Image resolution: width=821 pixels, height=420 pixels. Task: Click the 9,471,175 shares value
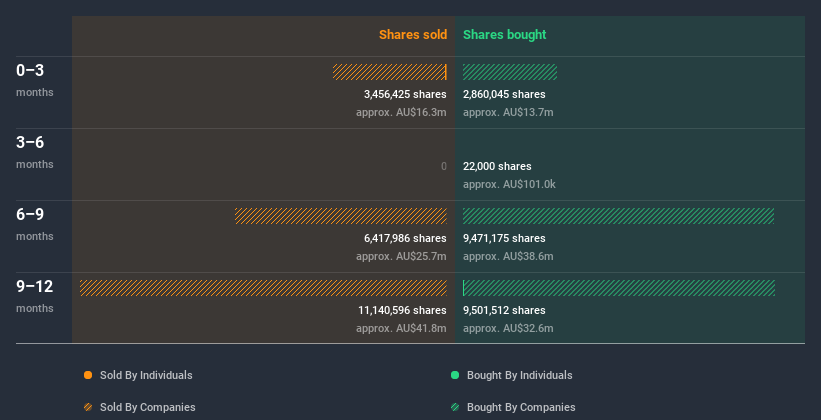pyautogui.click(x=504, y=238)
